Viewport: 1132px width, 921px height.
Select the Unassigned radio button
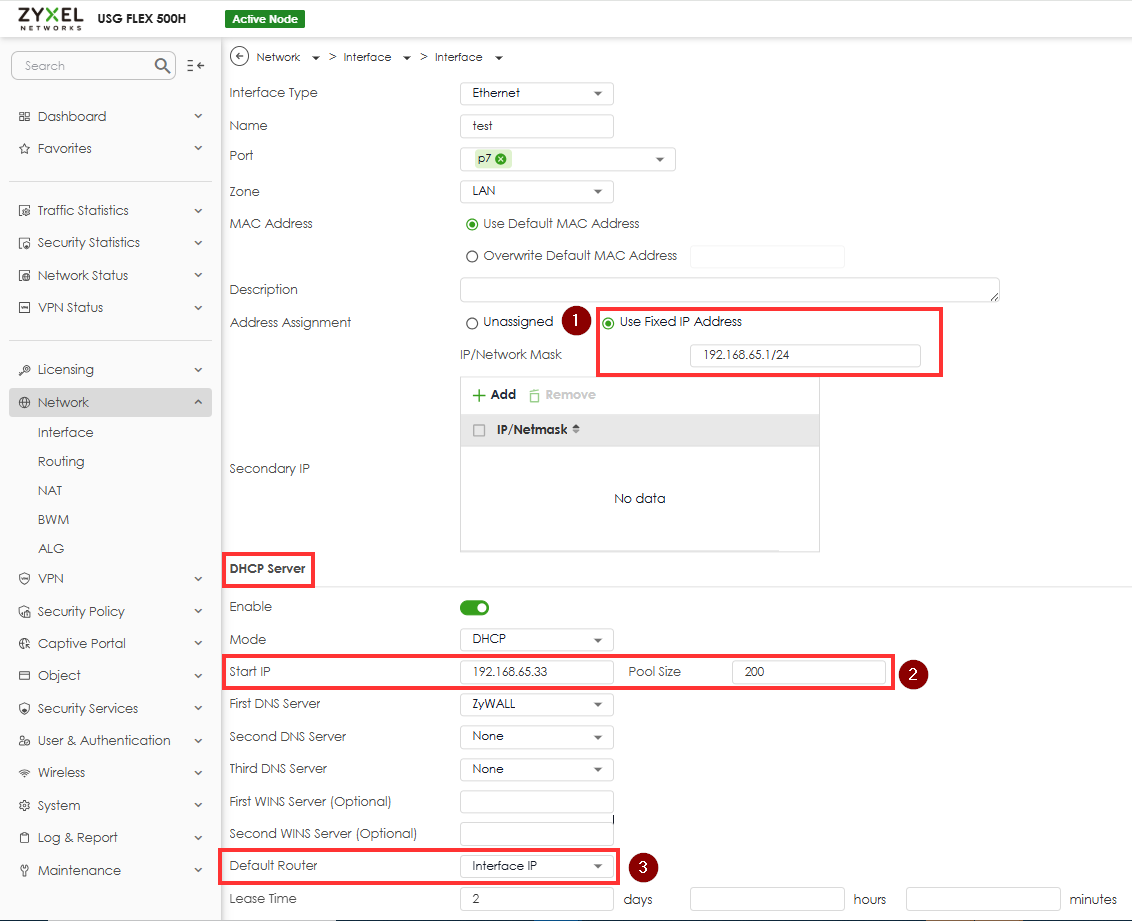pyautogui.click(x=472, y=323)
